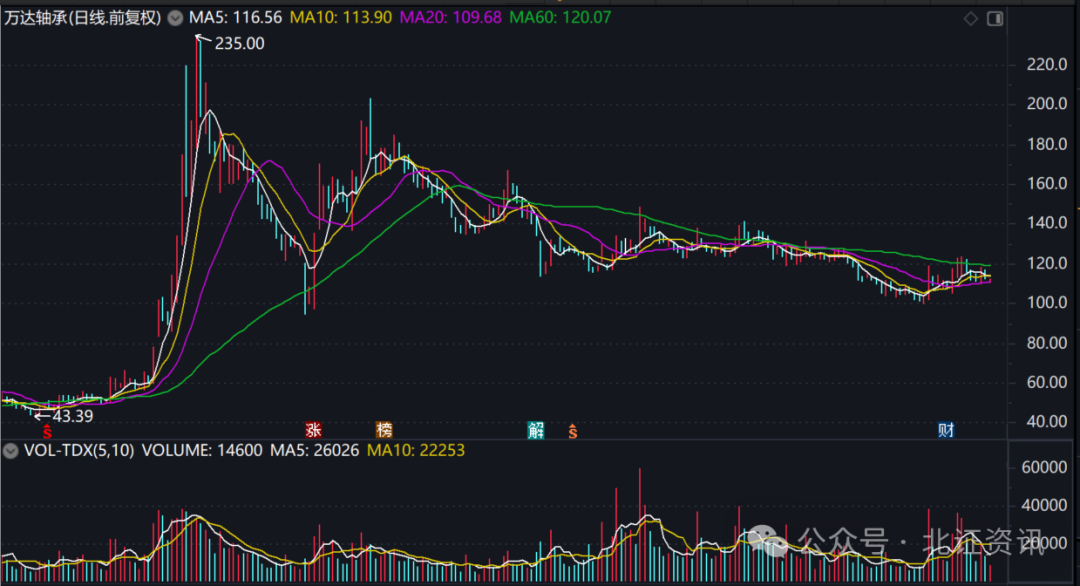Click the red 张 event marker
The image size is (1080, 586).
coord(313,430)
